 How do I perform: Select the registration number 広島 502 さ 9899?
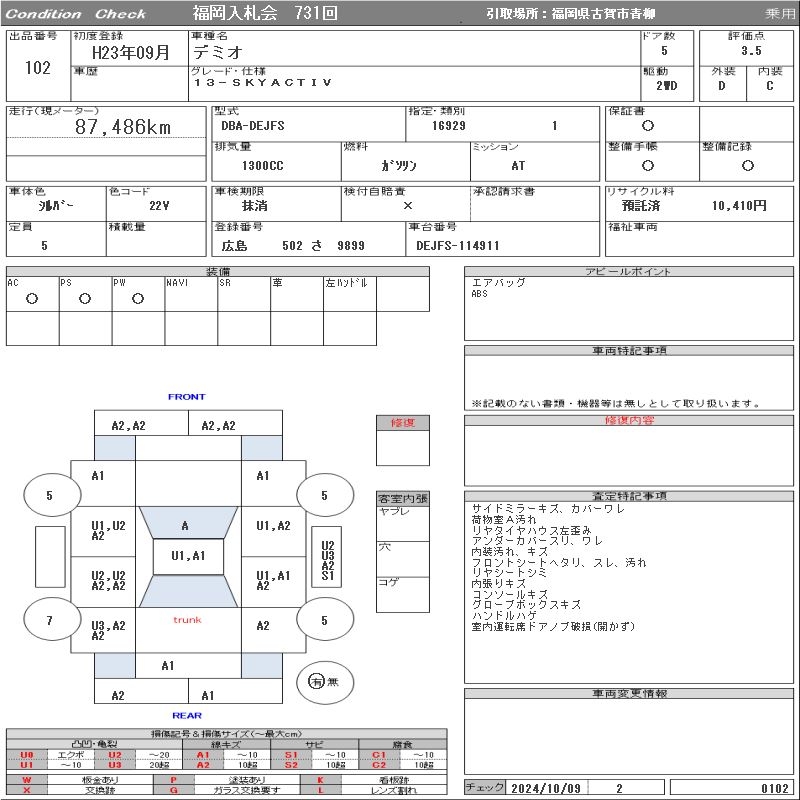click(x=293, y=246)
